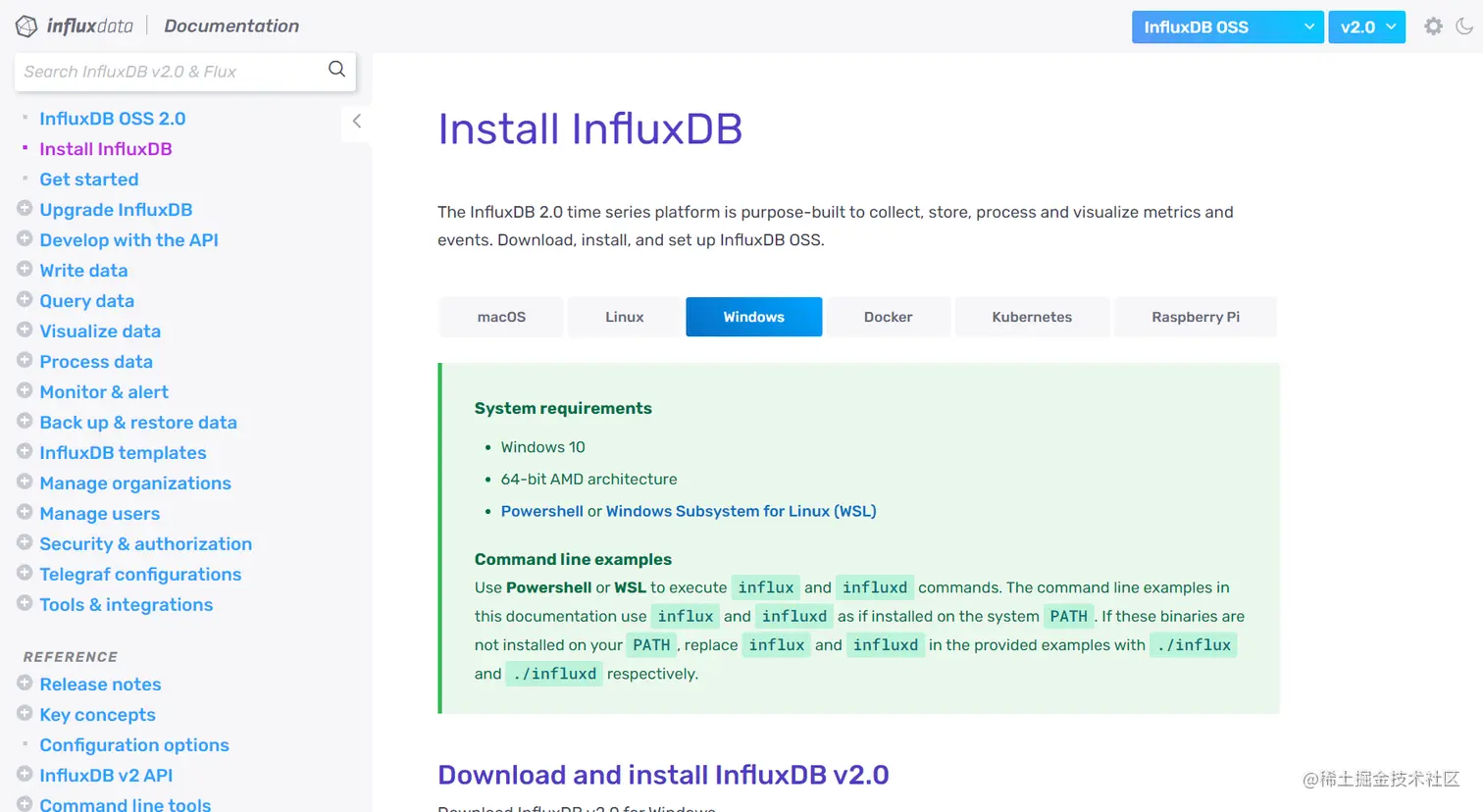Open Upgrade InfluxDB sidebar link
Screen dimensions: 1483x812
pos(116,210)
